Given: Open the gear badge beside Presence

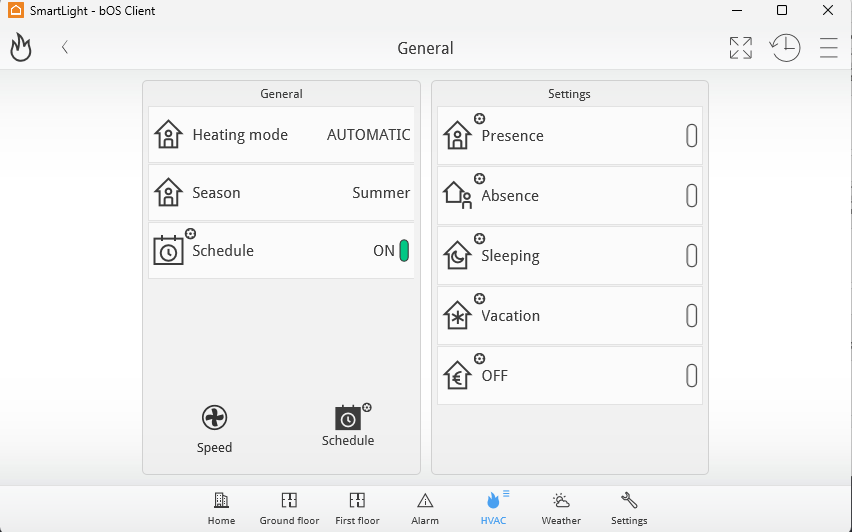Looking at the screenshot, I should coord(479,118).
